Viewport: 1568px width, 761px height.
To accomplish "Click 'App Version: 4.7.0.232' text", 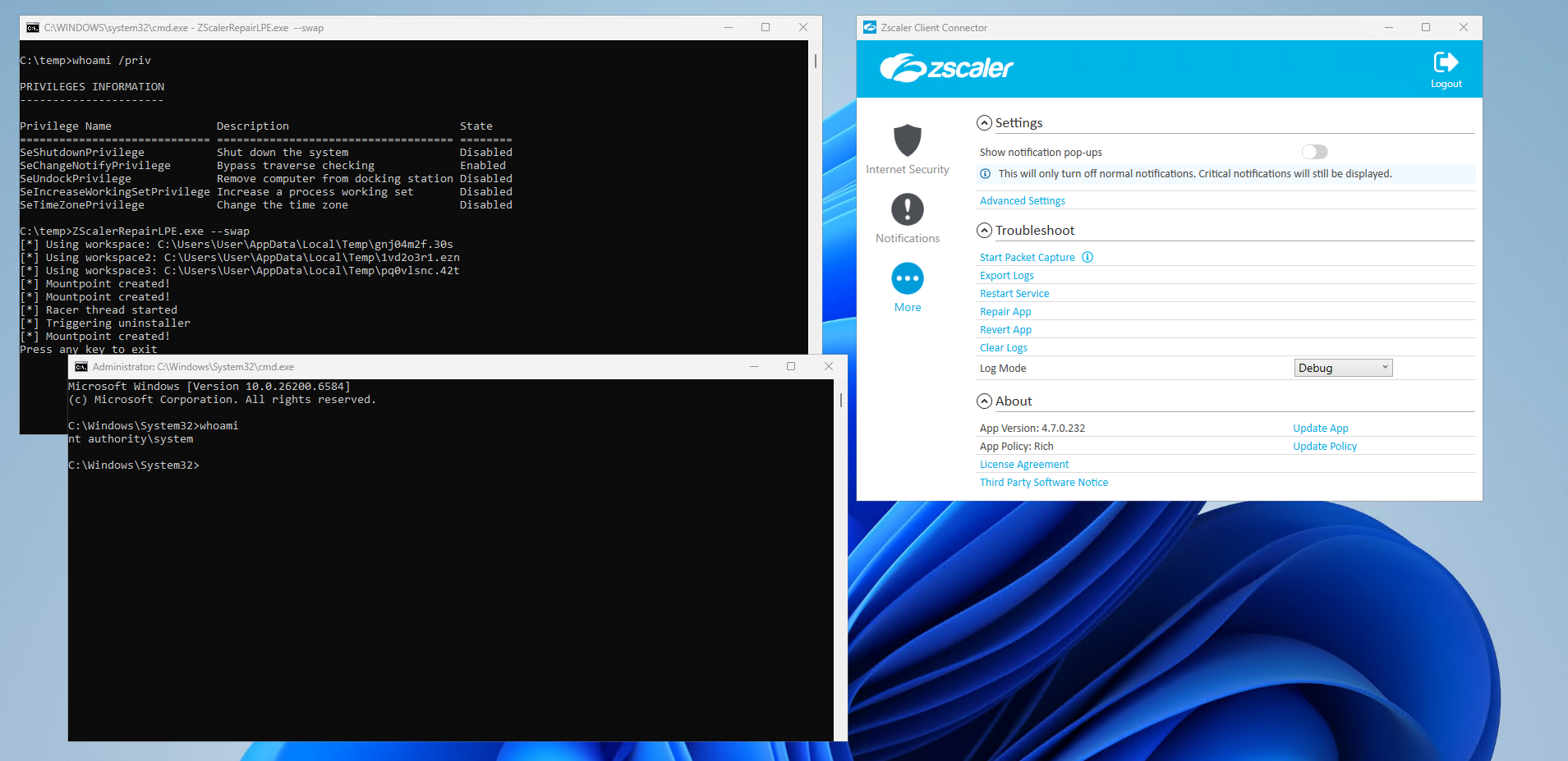I will point(1032,428).
